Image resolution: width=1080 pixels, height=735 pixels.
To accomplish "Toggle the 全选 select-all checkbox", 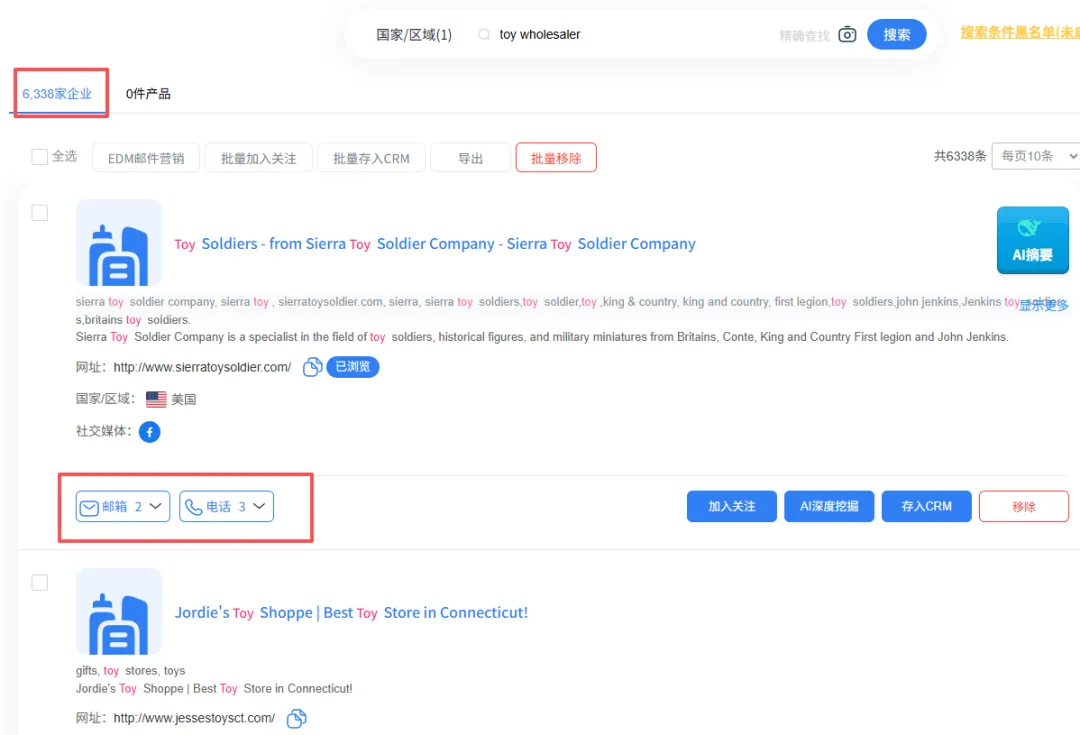I will point(40,157).
